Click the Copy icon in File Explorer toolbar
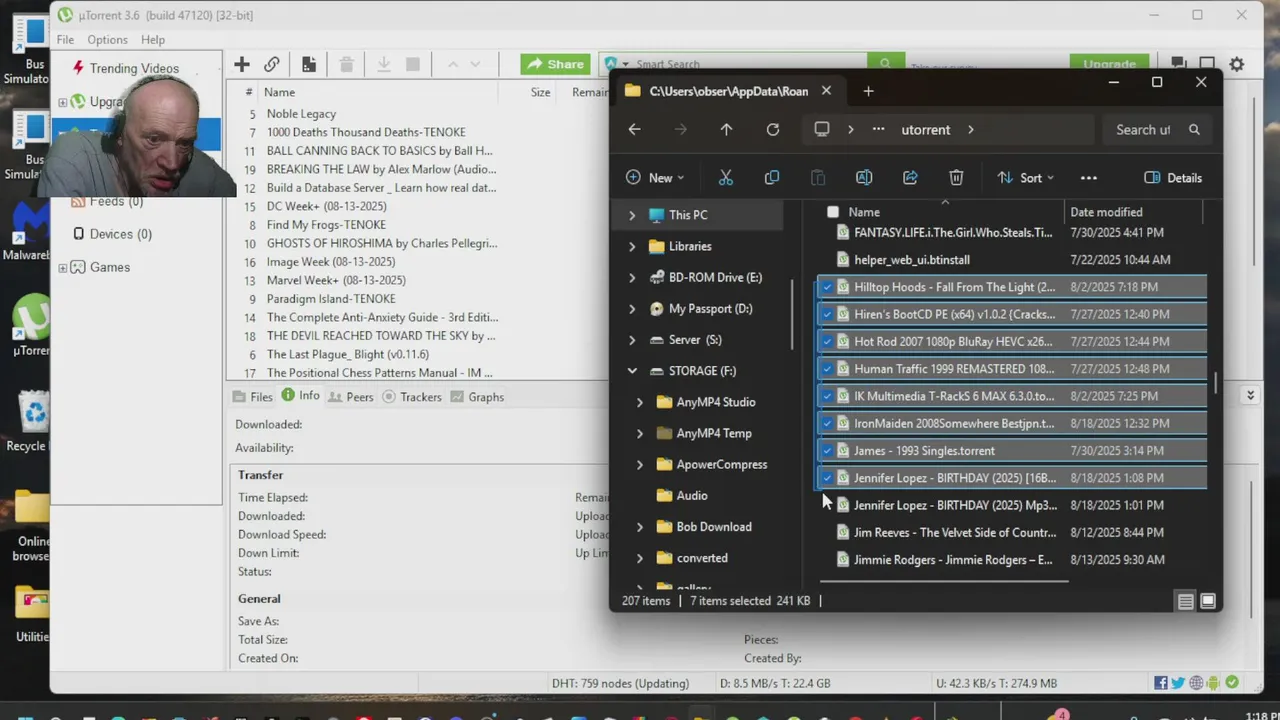This screenshot has width=1280, height=720. 772,178
